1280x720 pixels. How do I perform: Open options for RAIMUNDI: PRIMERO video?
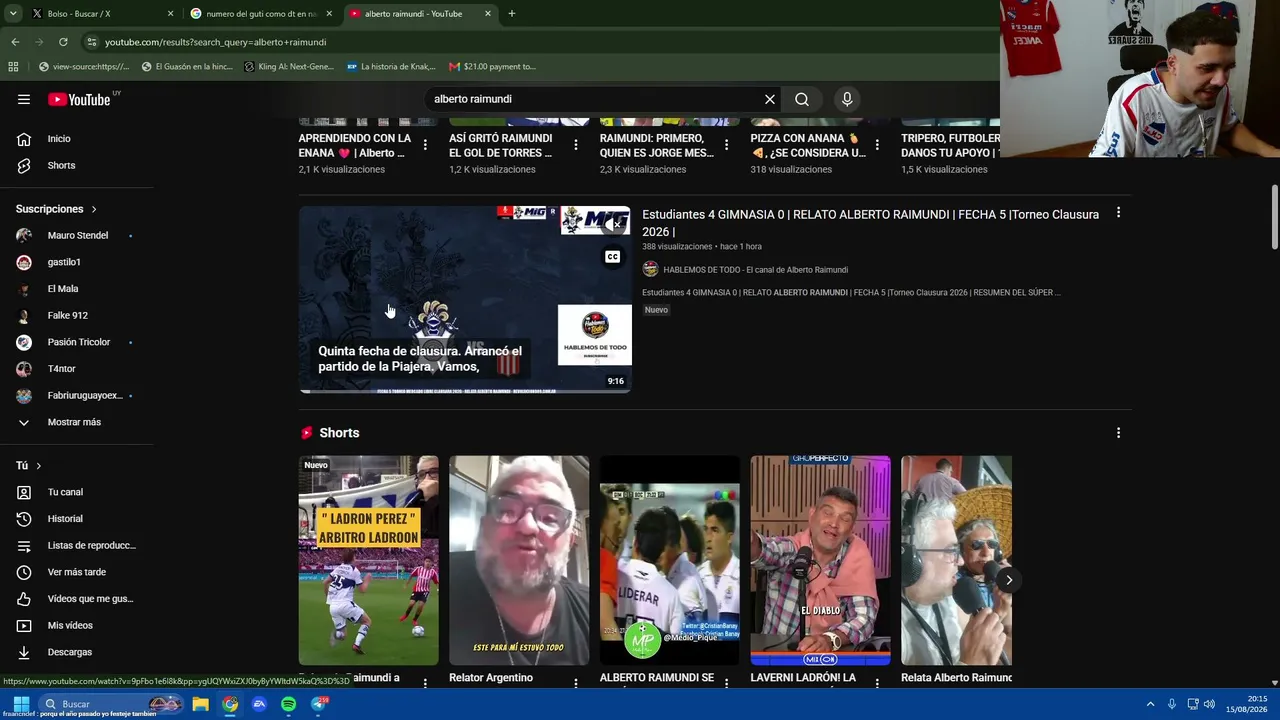coord(727,145)
